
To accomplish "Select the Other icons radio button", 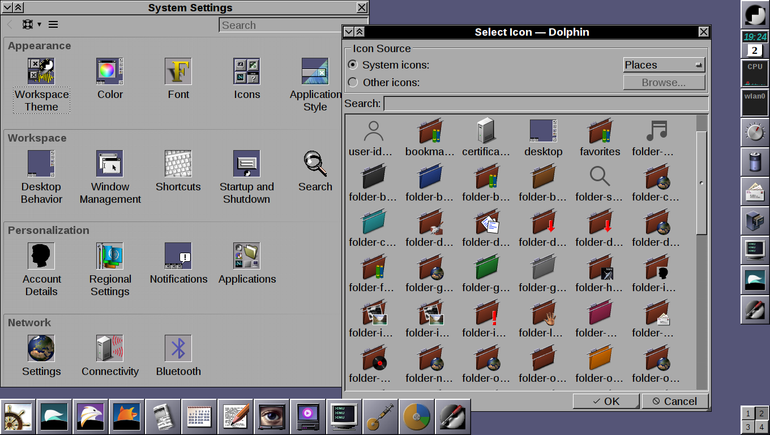I will point(353,82).
